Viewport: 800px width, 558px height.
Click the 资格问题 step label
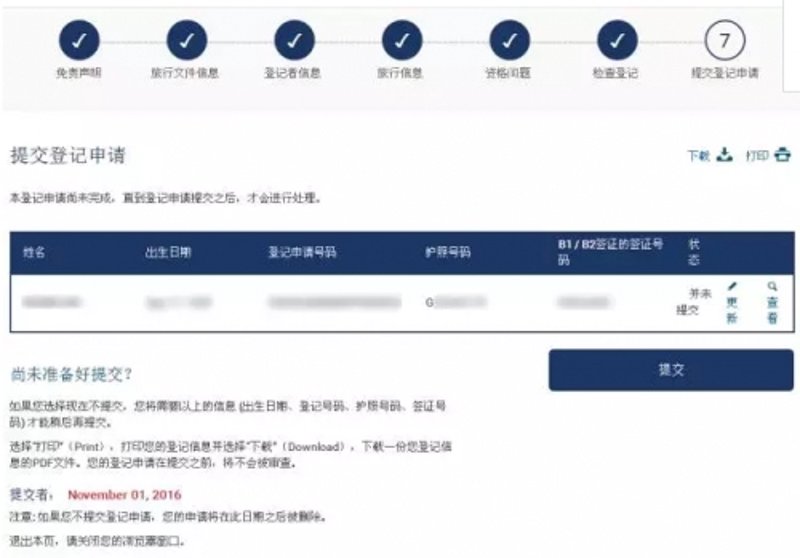508,73
